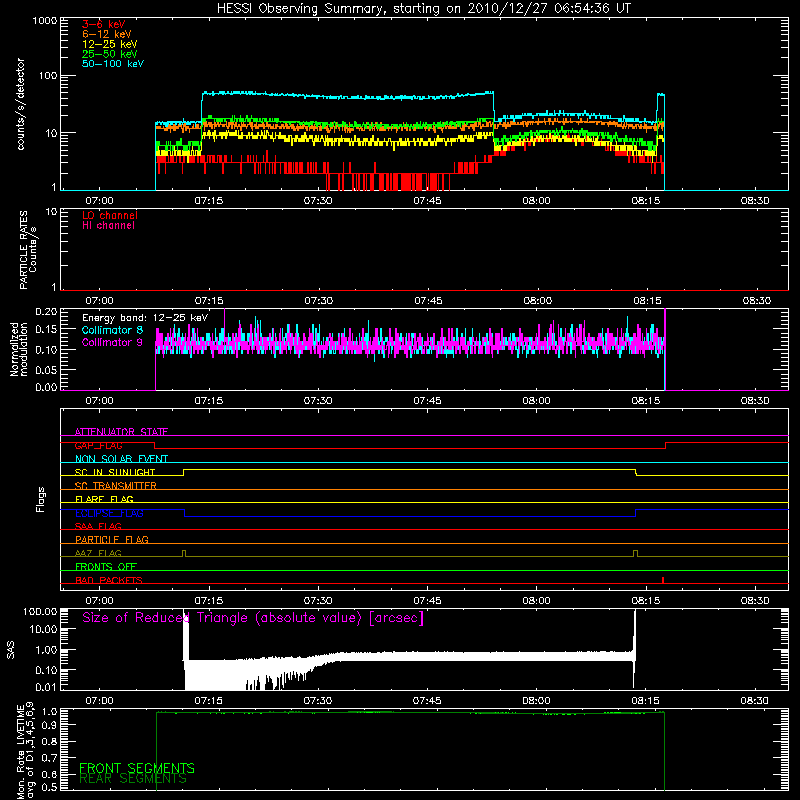Click the 100.00 tick on SAS axis
The image size is (800, 800).
[40, 611]
